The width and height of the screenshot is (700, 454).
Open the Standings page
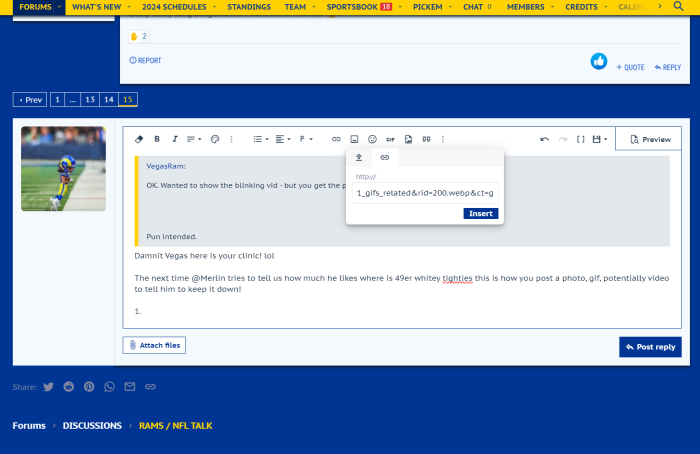(x=249, y=7)
